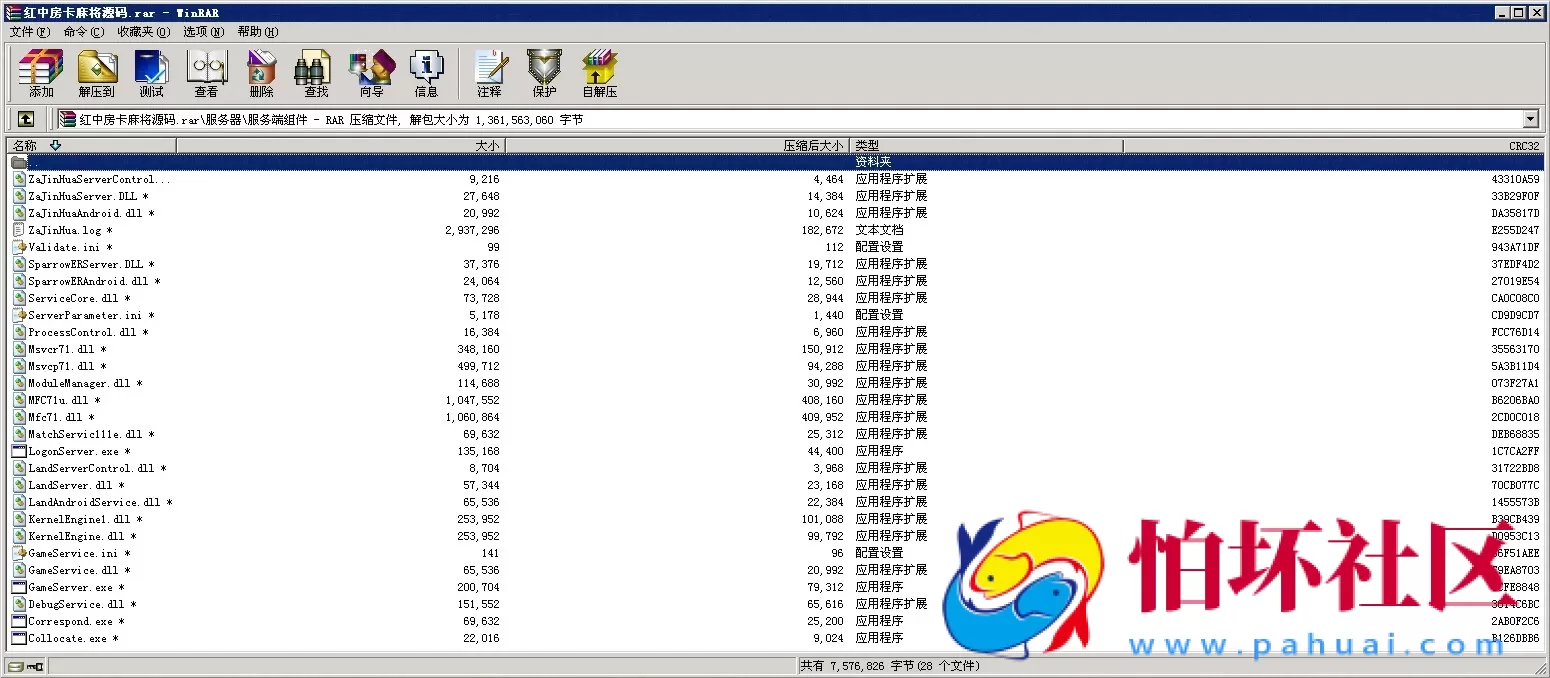
Task: Go up one folder level button
Action: tap(26, 119)
